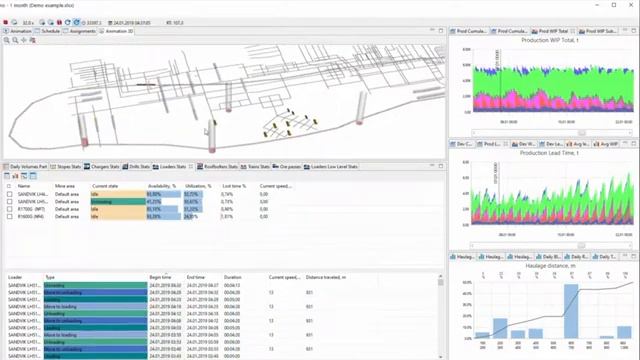Click the Type column header in lower table

pyautogui.click(x=50, y=277)
